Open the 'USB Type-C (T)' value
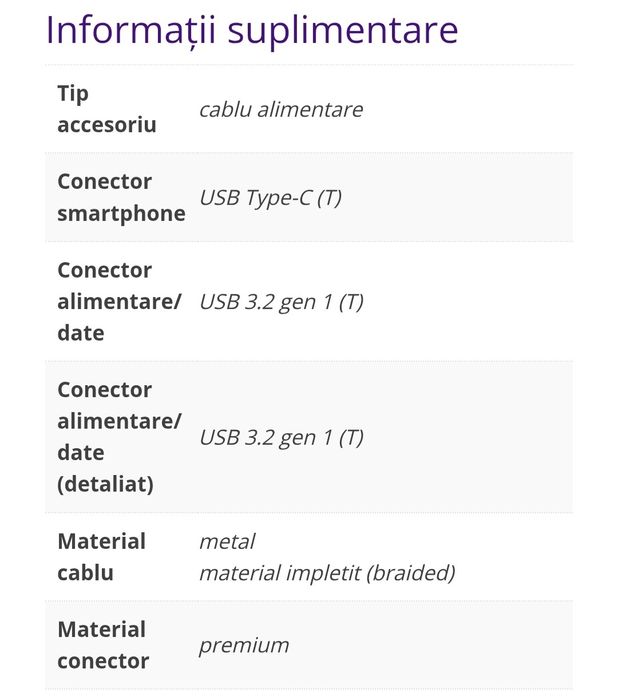This screenshot has width=618, height=700. (270, 197)
